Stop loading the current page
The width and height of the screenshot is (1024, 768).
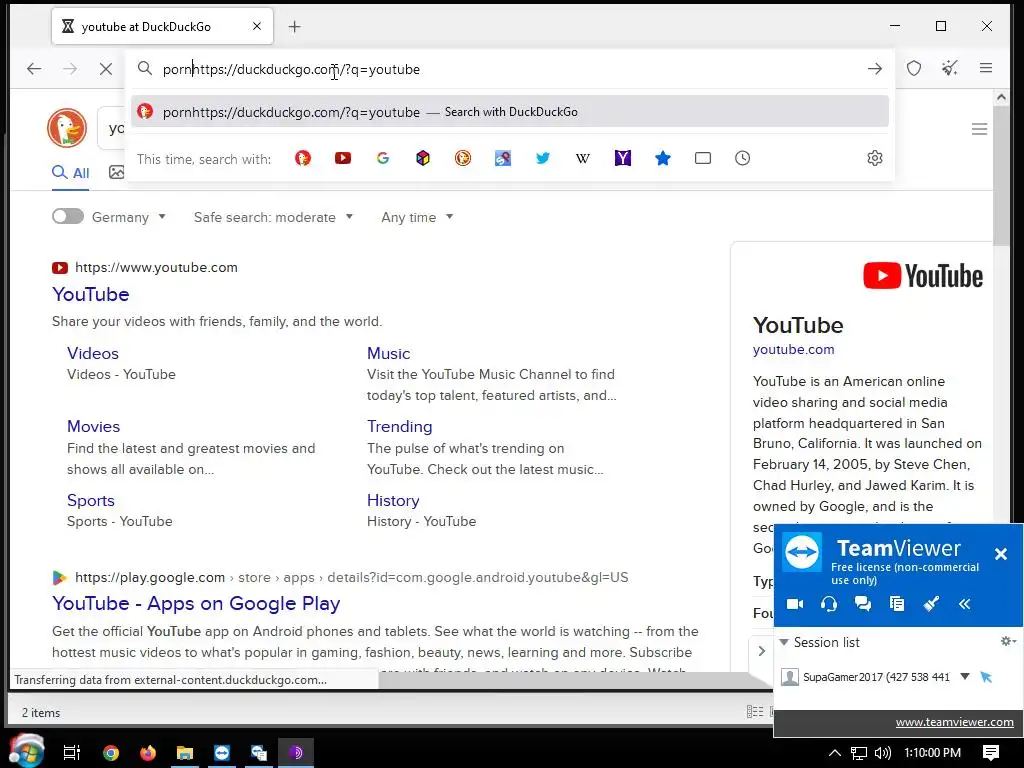pyautogui.click(x=106, y=69)
